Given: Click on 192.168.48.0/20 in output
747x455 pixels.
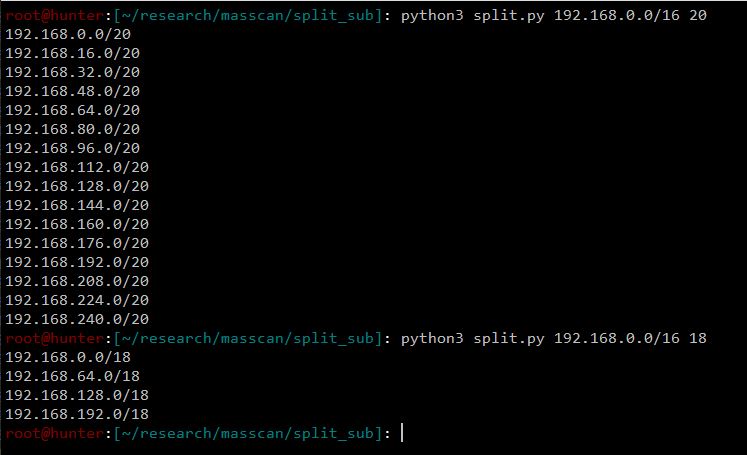Looking at the screenshot, I should [x=73, y=91].
